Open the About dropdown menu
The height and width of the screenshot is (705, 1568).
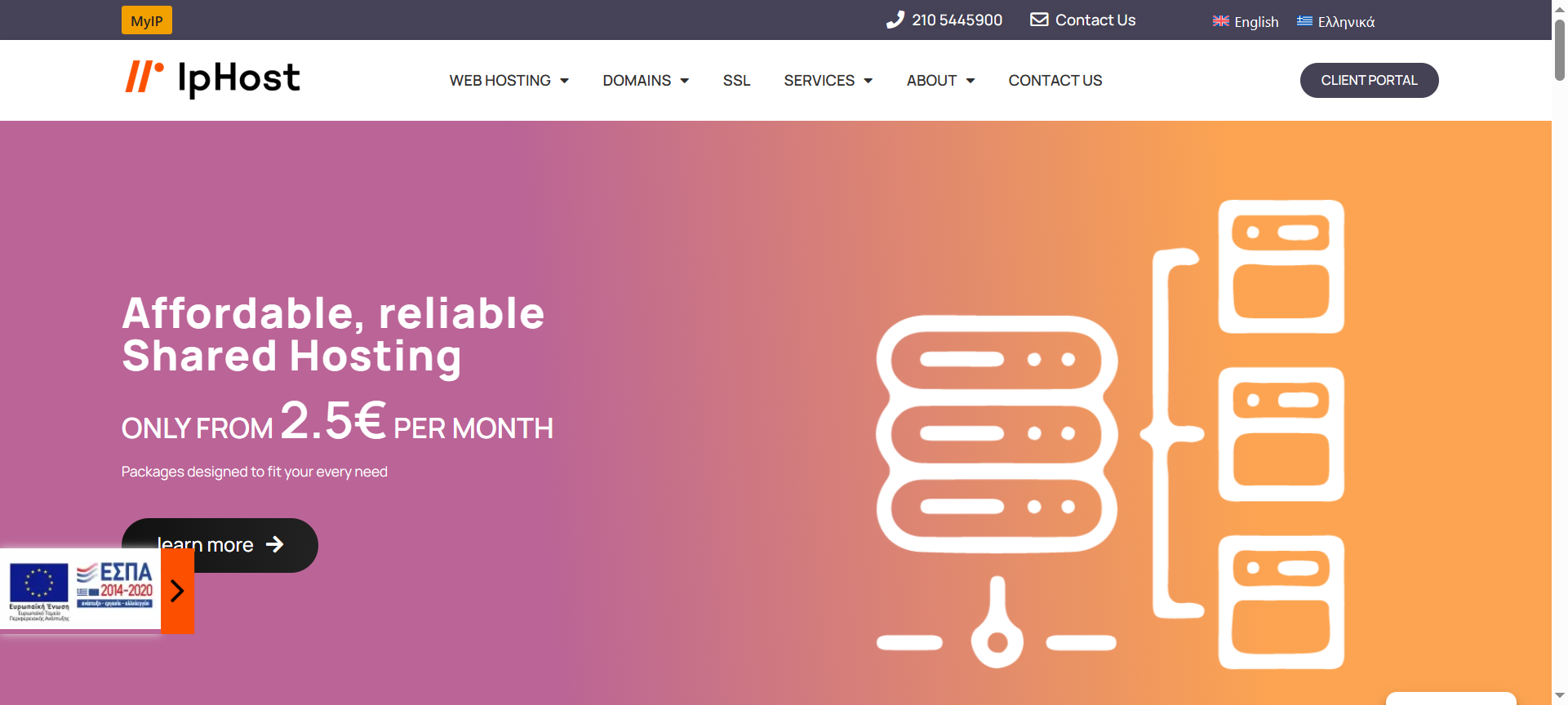click(940, 81)
